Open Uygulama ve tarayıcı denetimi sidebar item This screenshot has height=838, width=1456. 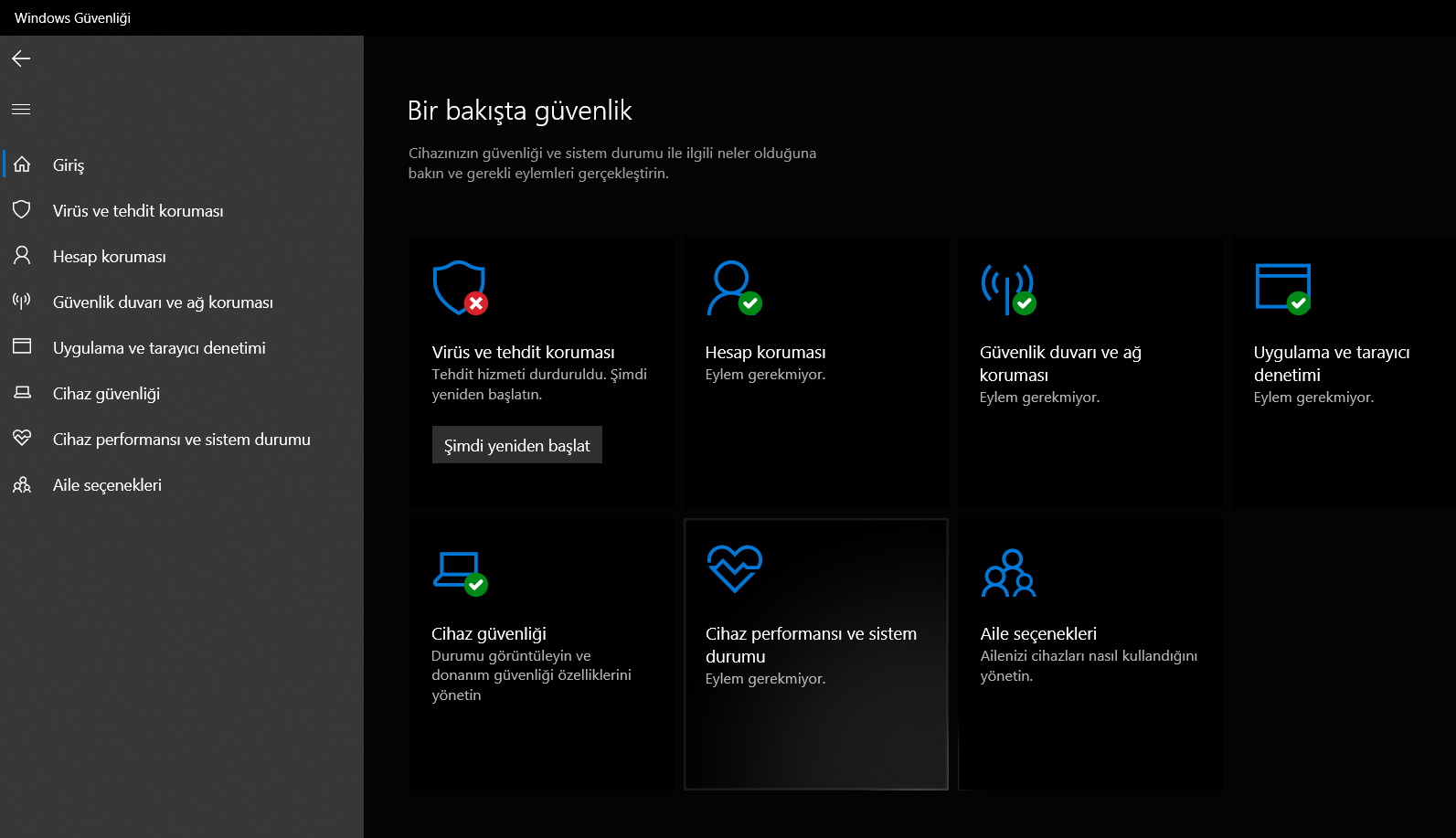183,347
